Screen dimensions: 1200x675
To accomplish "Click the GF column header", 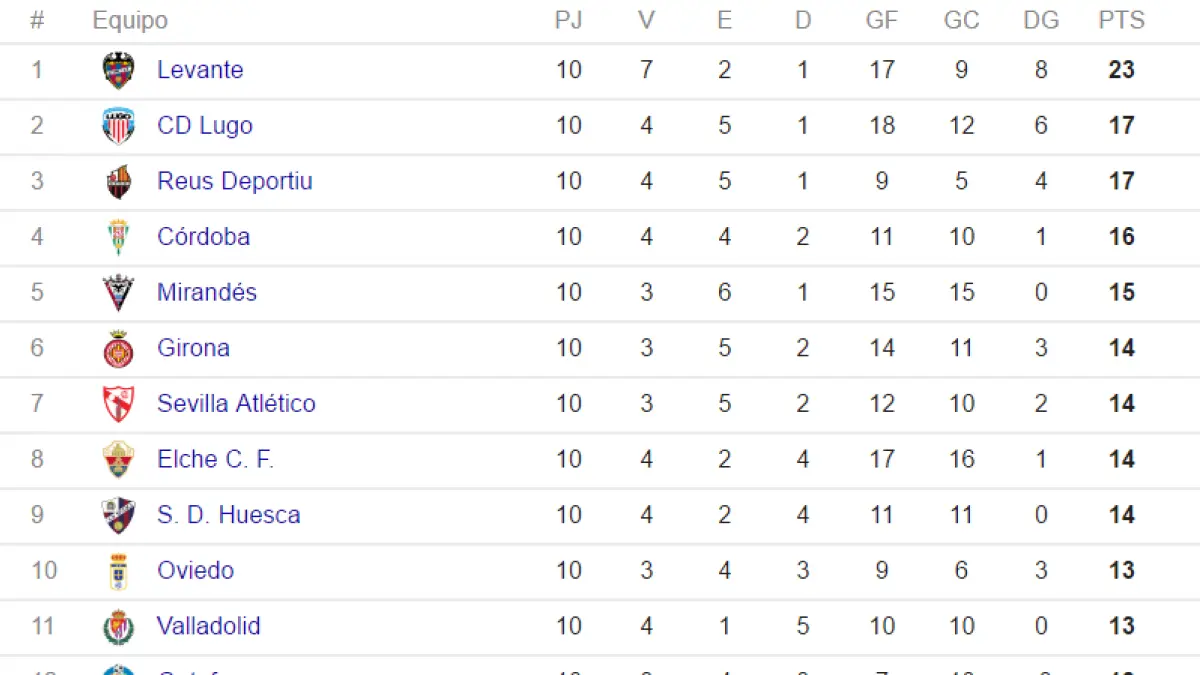I will [x=881, y=20].
